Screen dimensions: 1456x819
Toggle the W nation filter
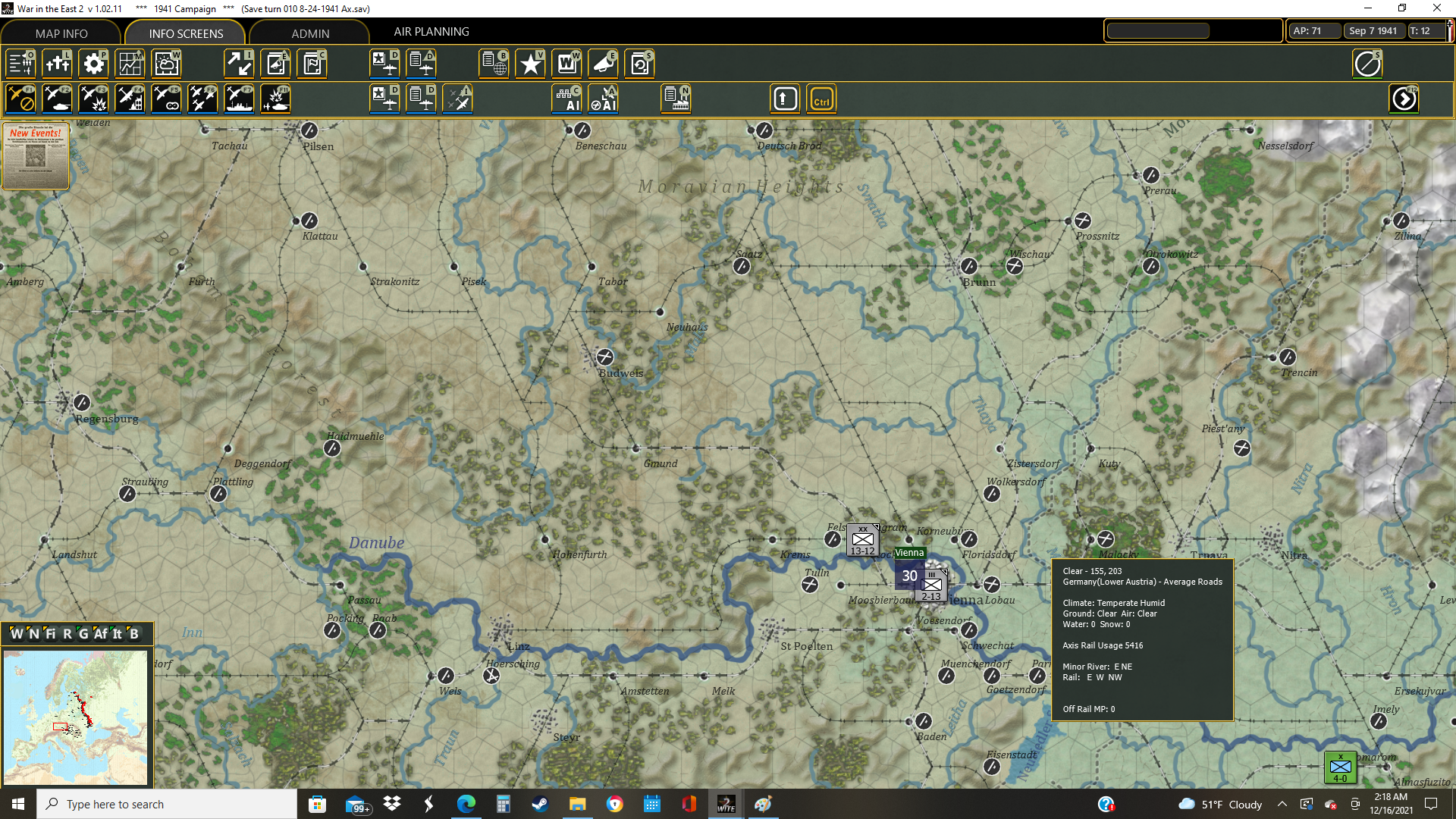pyautogui.click(x=17, y=634)
